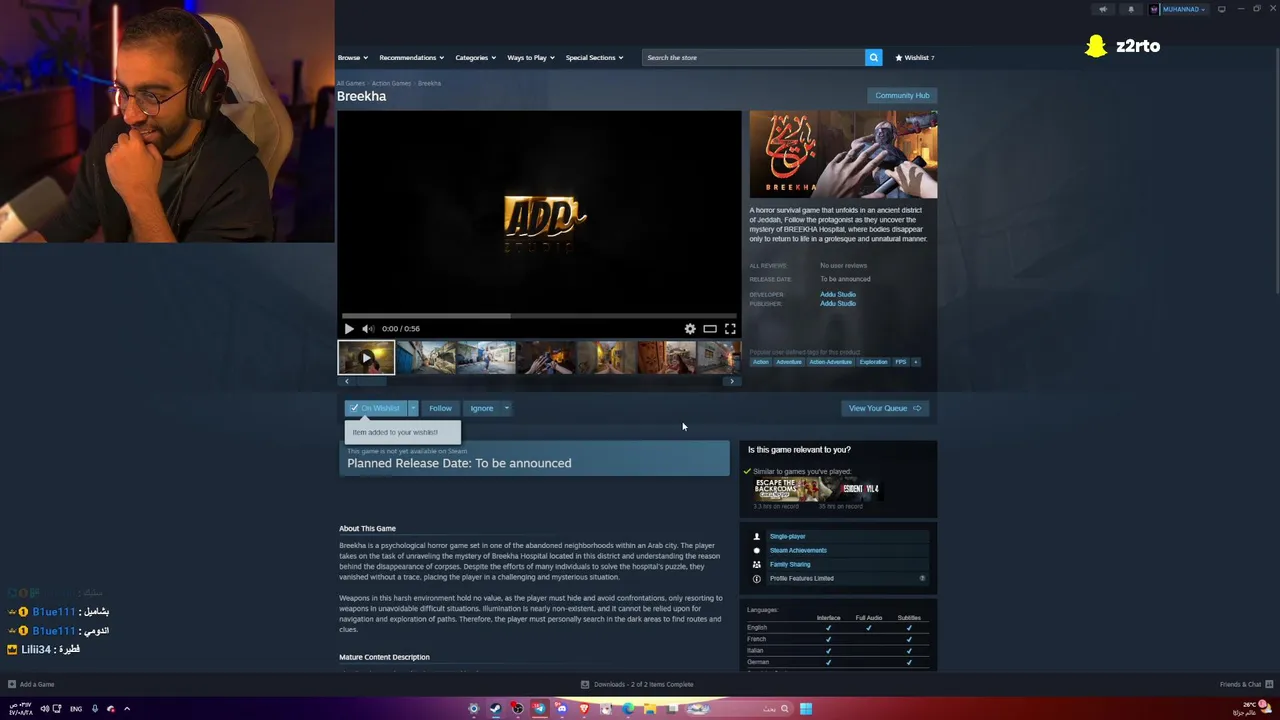This screenshot has height=720, width=1280.
Task: Open the taskbar volume icon
Action: (x=44, y=709)
